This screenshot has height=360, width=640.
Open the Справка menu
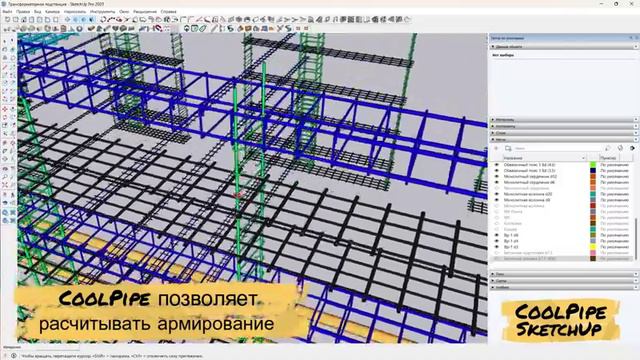coord(168,11)
